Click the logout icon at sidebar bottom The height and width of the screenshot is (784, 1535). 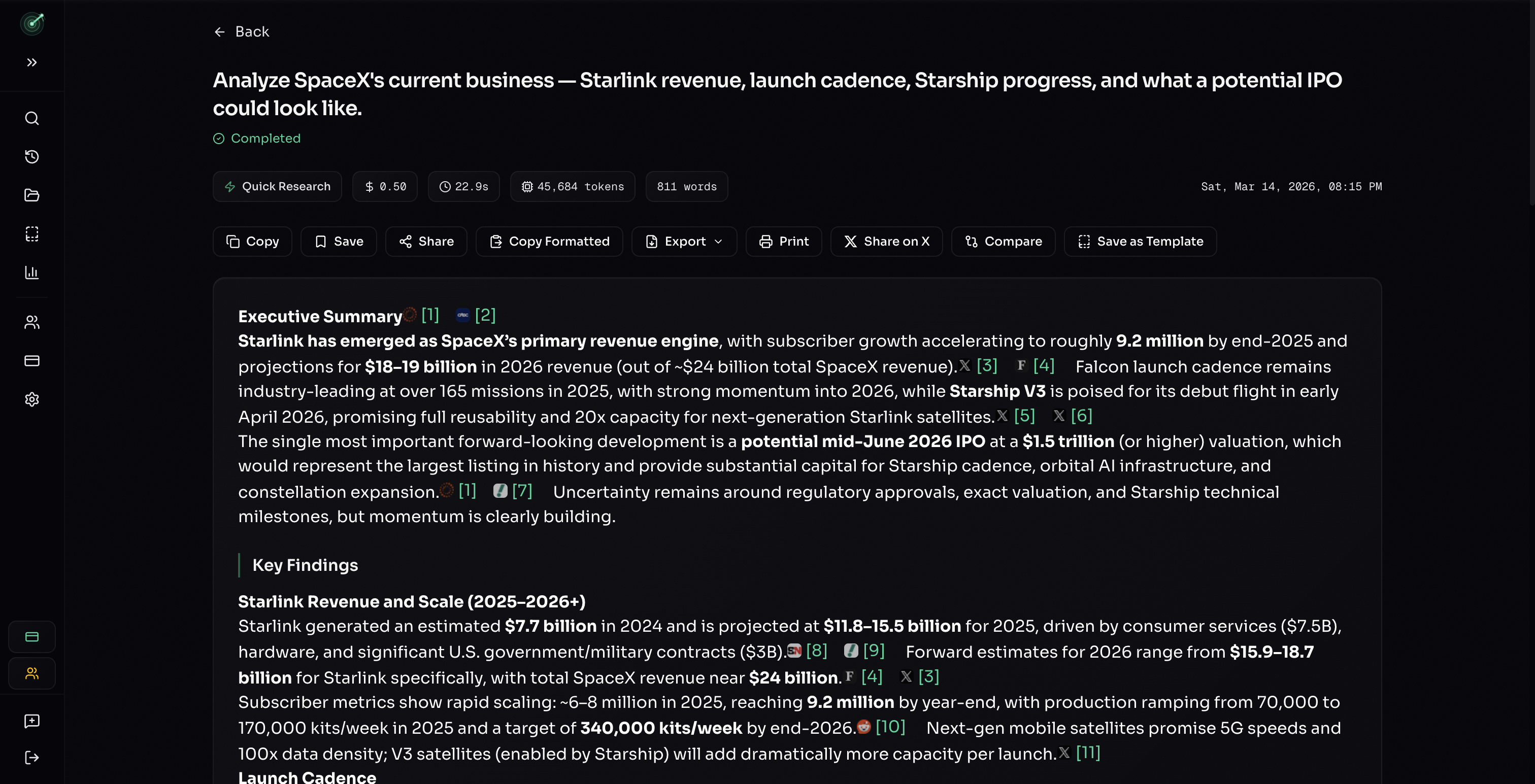[x=31, y=758]
